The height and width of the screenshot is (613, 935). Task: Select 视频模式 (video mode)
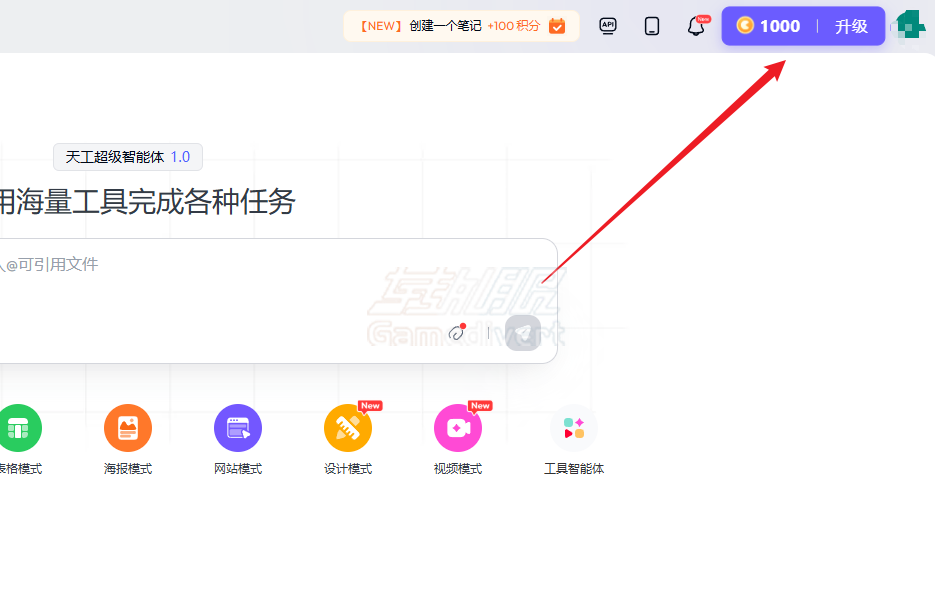[x=457, y=427]
